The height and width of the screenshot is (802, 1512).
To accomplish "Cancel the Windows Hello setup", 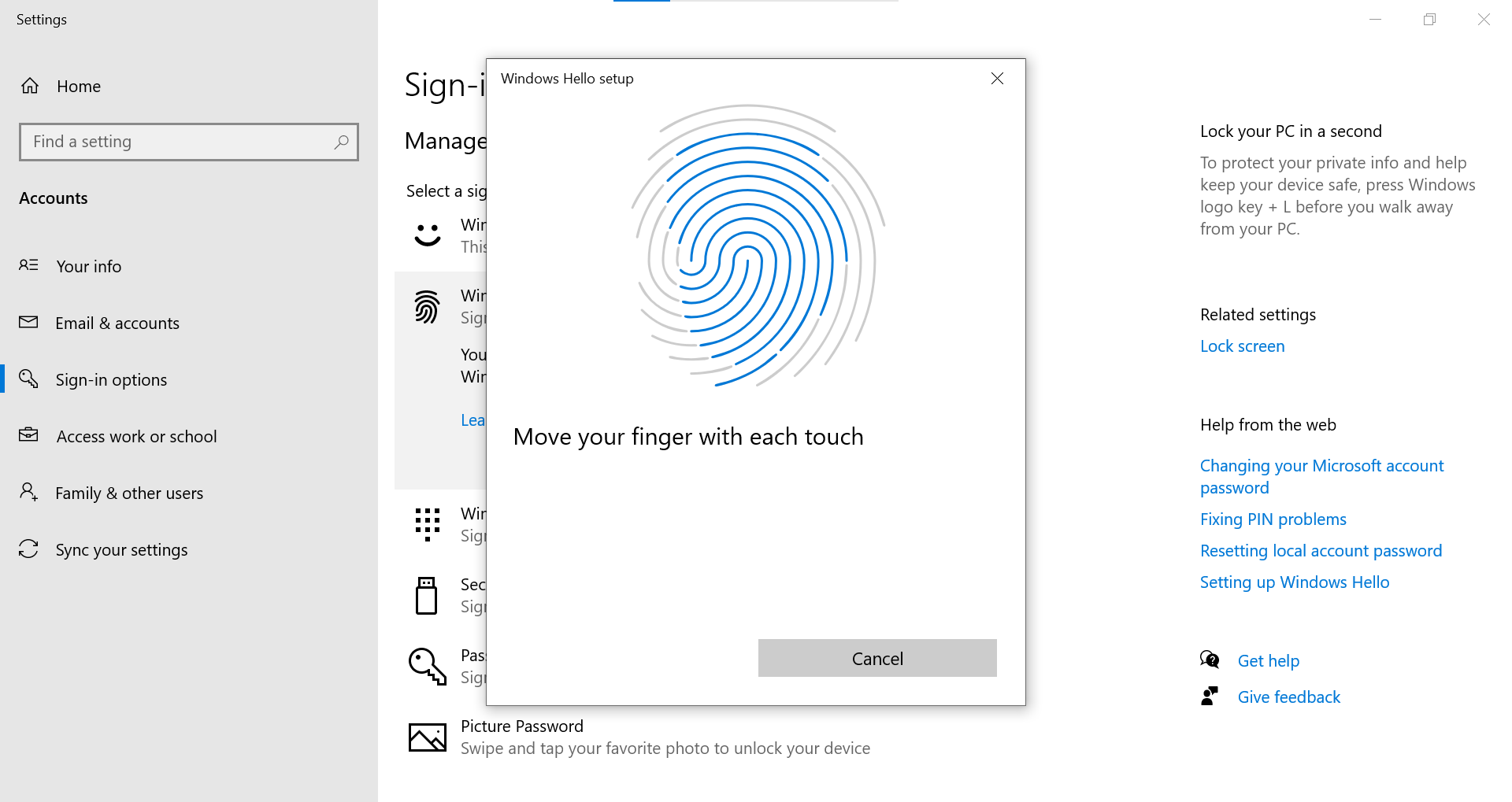I will 876,658.
